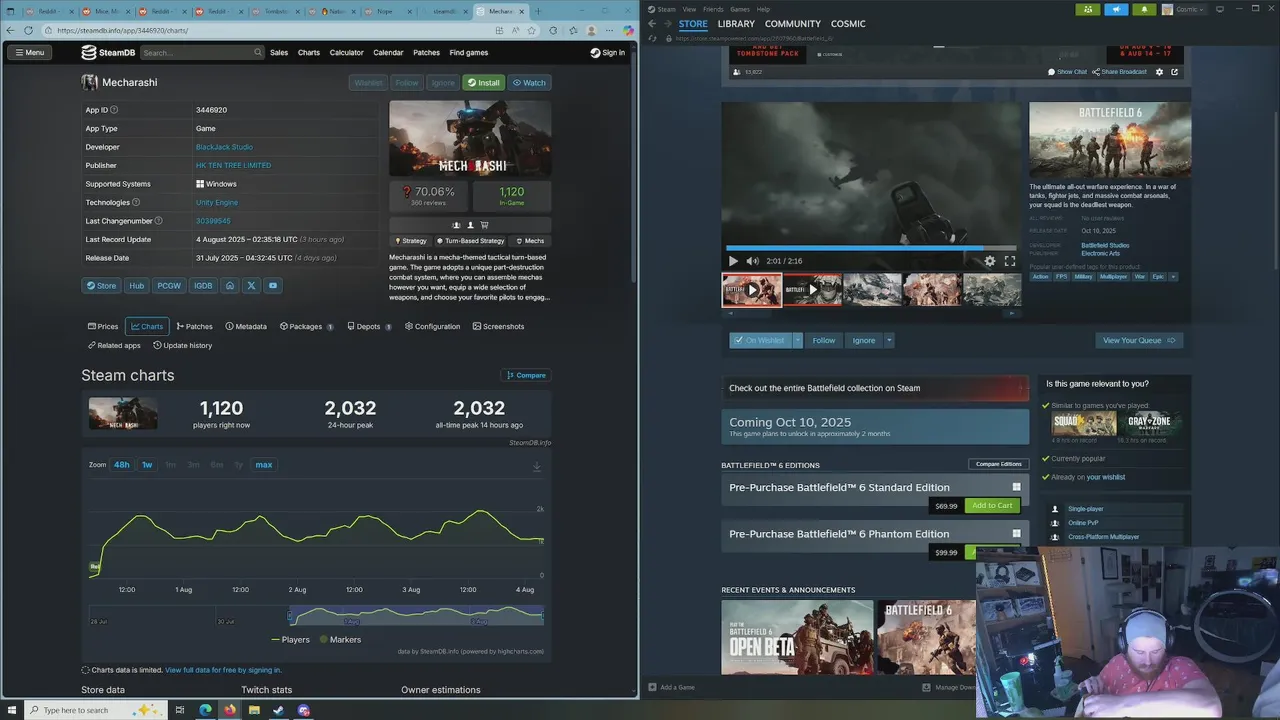The width and height of the screenshot is (1280, 720).
Task: Set chart zoom to 48h
Action: click(122, 464)
